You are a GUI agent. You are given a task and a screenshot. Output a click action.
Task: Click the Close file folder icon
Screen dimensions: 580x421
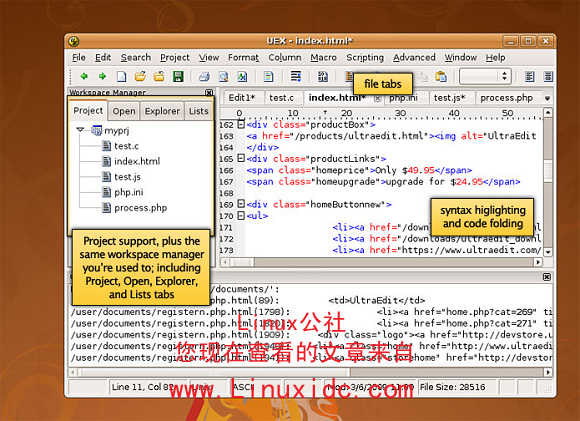click(x=159, y=76)
